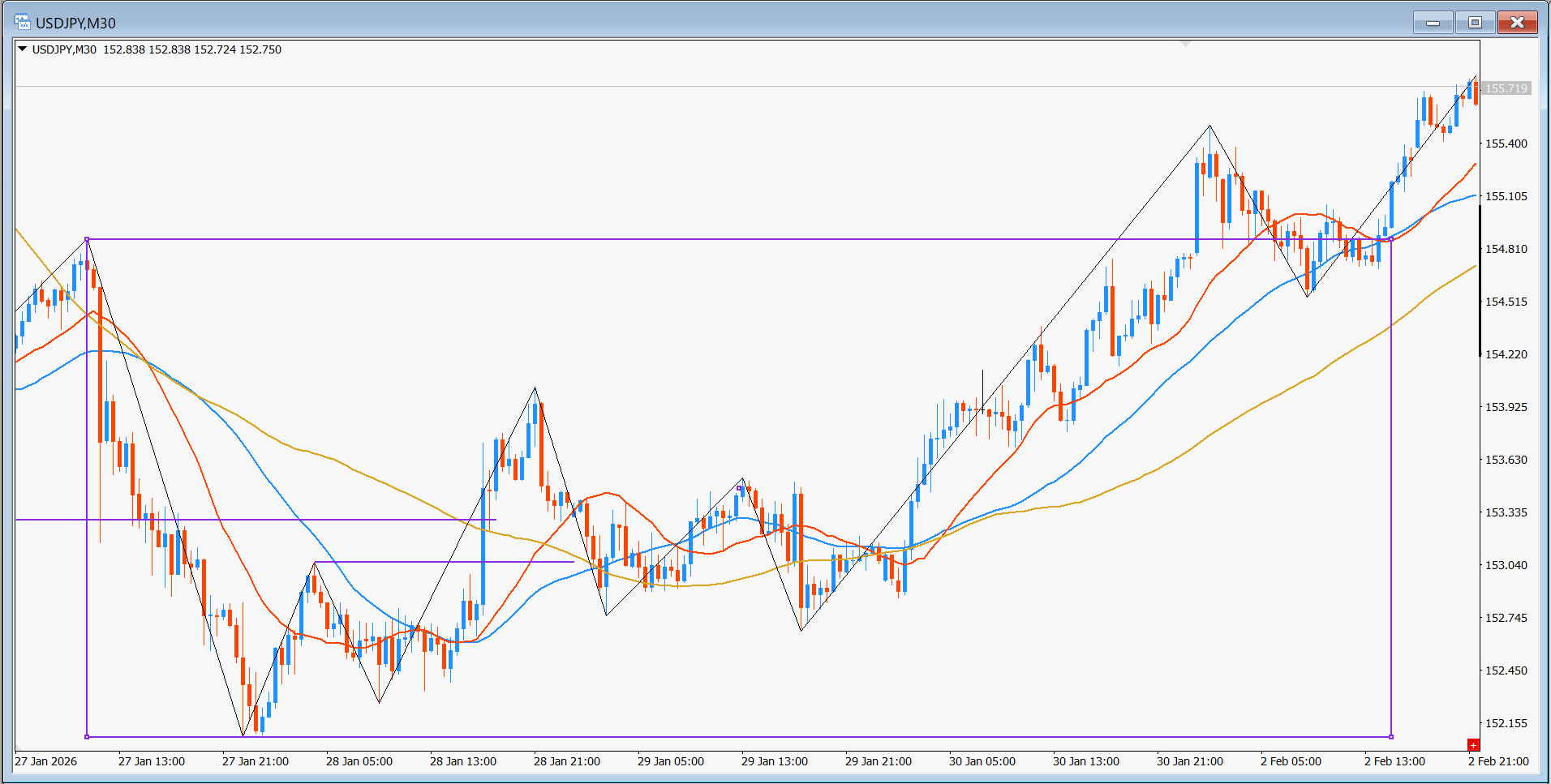Select the rectangle handle near 154.810 level
This screenshot has height=784, width=1551.
1391,239
